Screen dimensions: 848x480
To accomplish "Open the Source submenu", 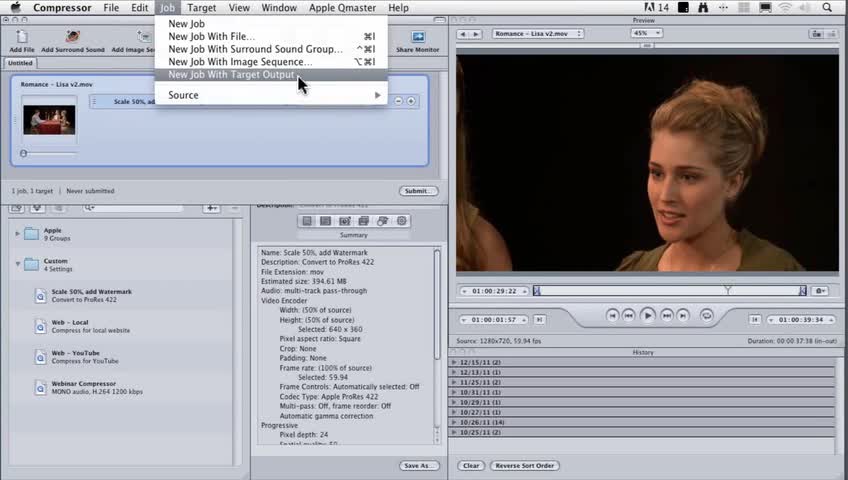I will click(271, 95).
